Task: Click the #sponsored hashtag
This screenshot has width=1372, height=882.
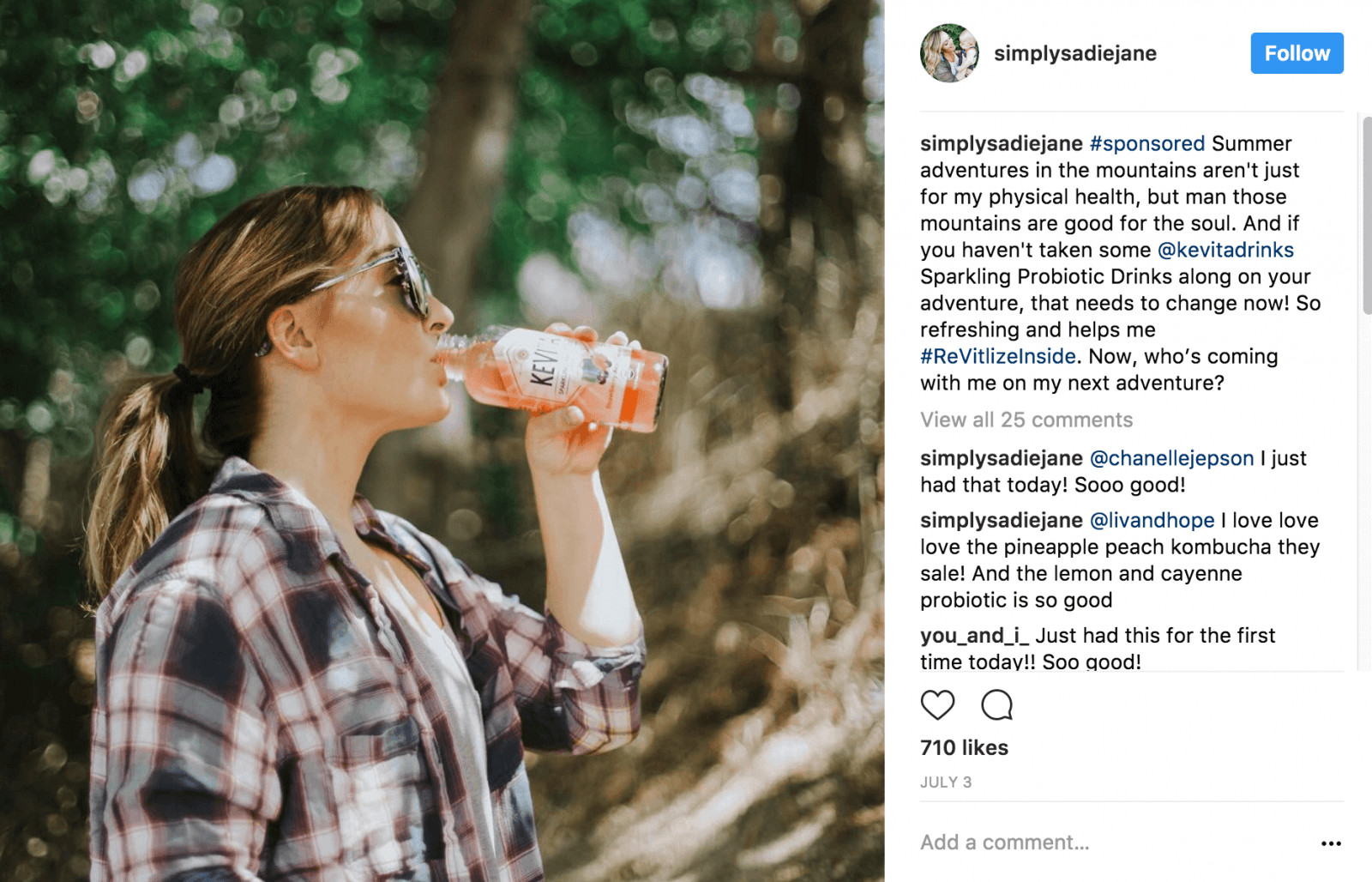Action: [1148, 143]
